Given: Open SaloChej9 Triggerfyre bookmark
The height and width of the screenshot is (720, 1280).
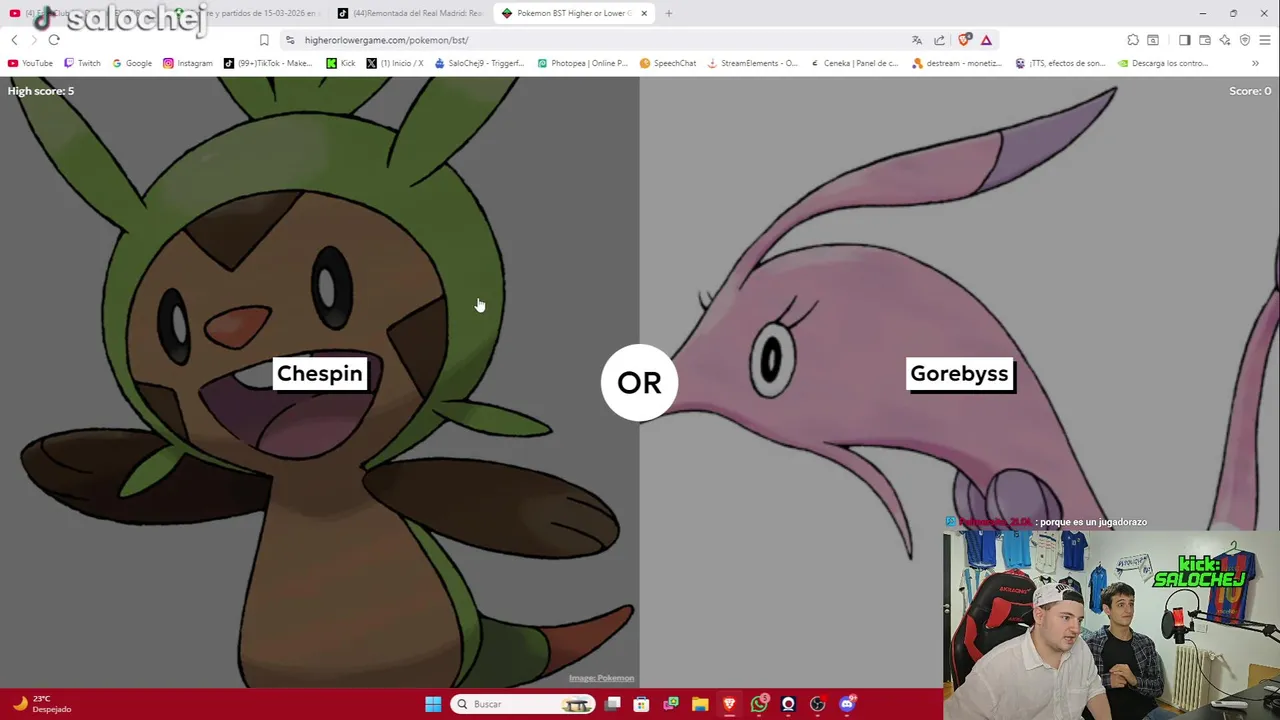Looking at the screenshot, I should click(479, 63).
